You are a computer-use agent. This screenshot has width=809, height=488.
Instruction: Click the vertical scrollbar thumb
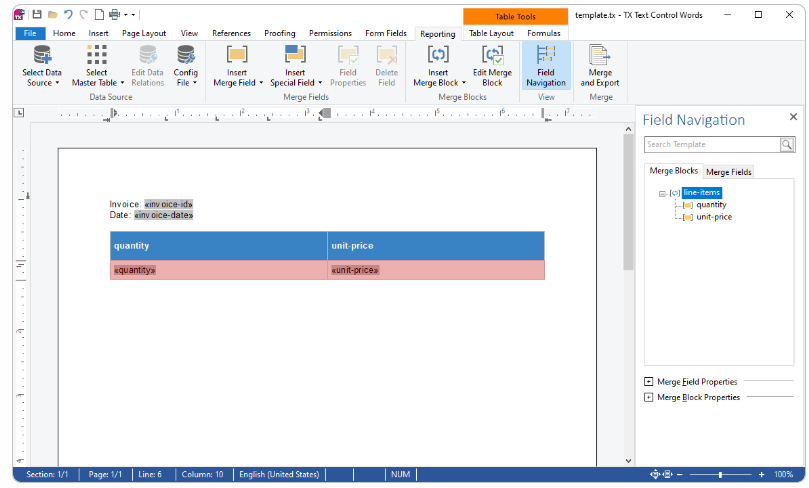tap(628, 202)
